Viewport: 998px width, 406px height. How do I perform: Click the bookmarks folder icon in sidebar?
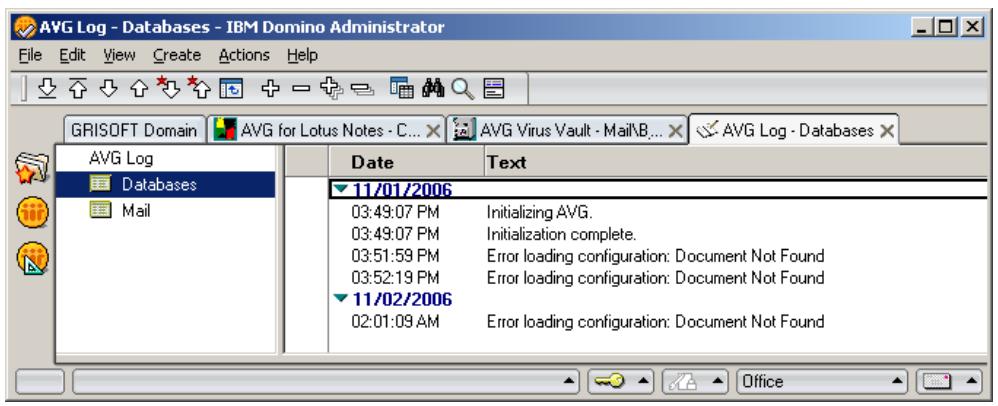click(32, 169)
